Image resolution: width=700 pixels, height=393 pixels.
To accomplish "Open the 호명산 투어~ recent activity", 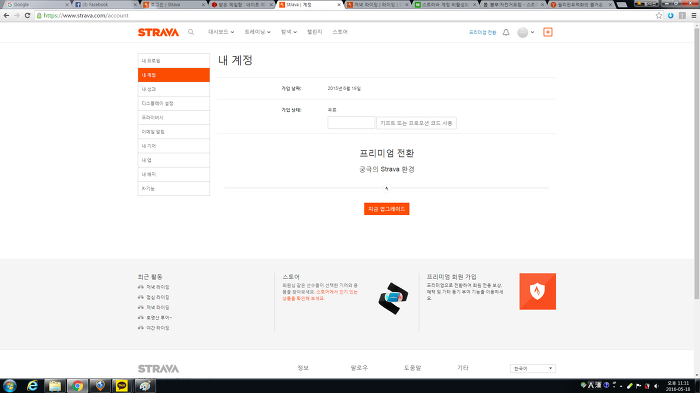I will [159, 318].
